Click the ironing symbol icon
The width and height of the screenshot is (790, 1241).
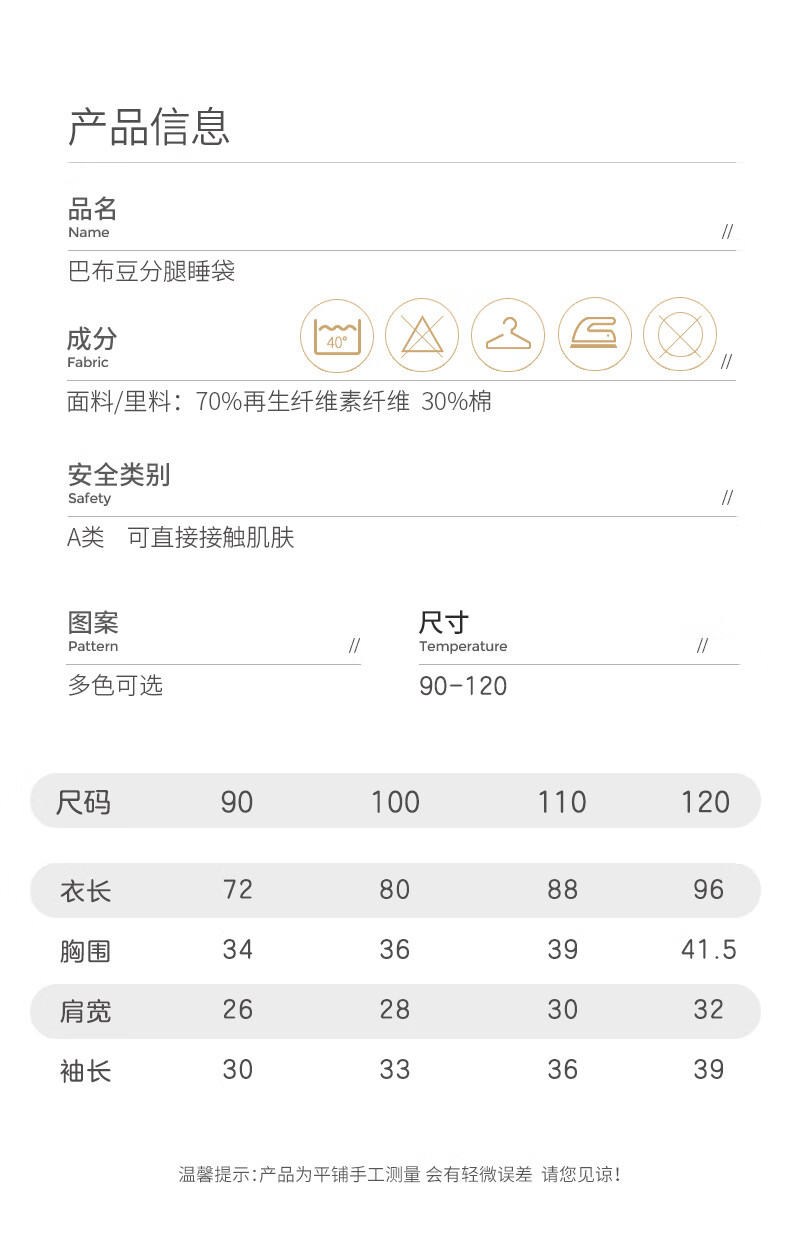pyautogui.click(x=594, y=335)
